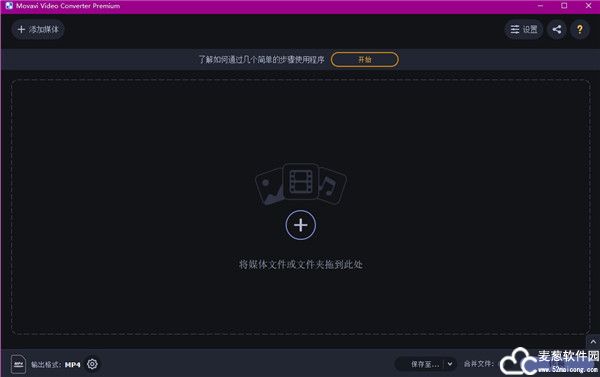Click the circular plus icon to add files

tap(300, 225)
